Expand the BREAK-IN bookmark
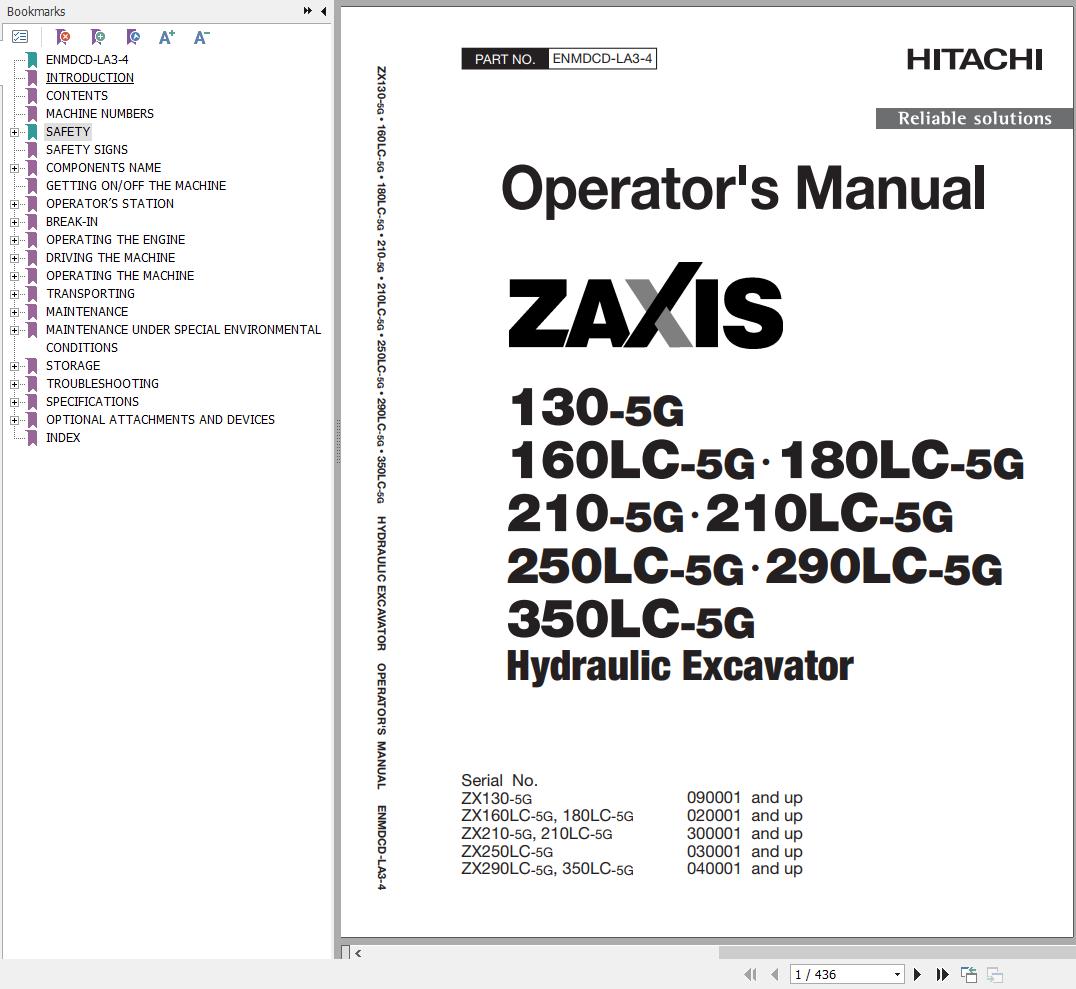1076x989 pixels. (14, 222)
